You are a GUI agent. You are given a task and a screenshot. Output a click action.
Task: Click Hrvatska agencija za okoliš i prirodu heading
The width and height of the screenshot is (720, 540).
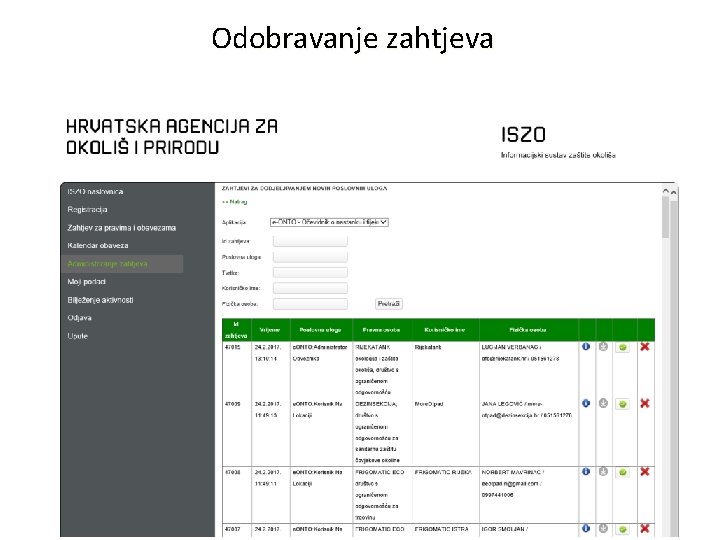click(172, 136)
